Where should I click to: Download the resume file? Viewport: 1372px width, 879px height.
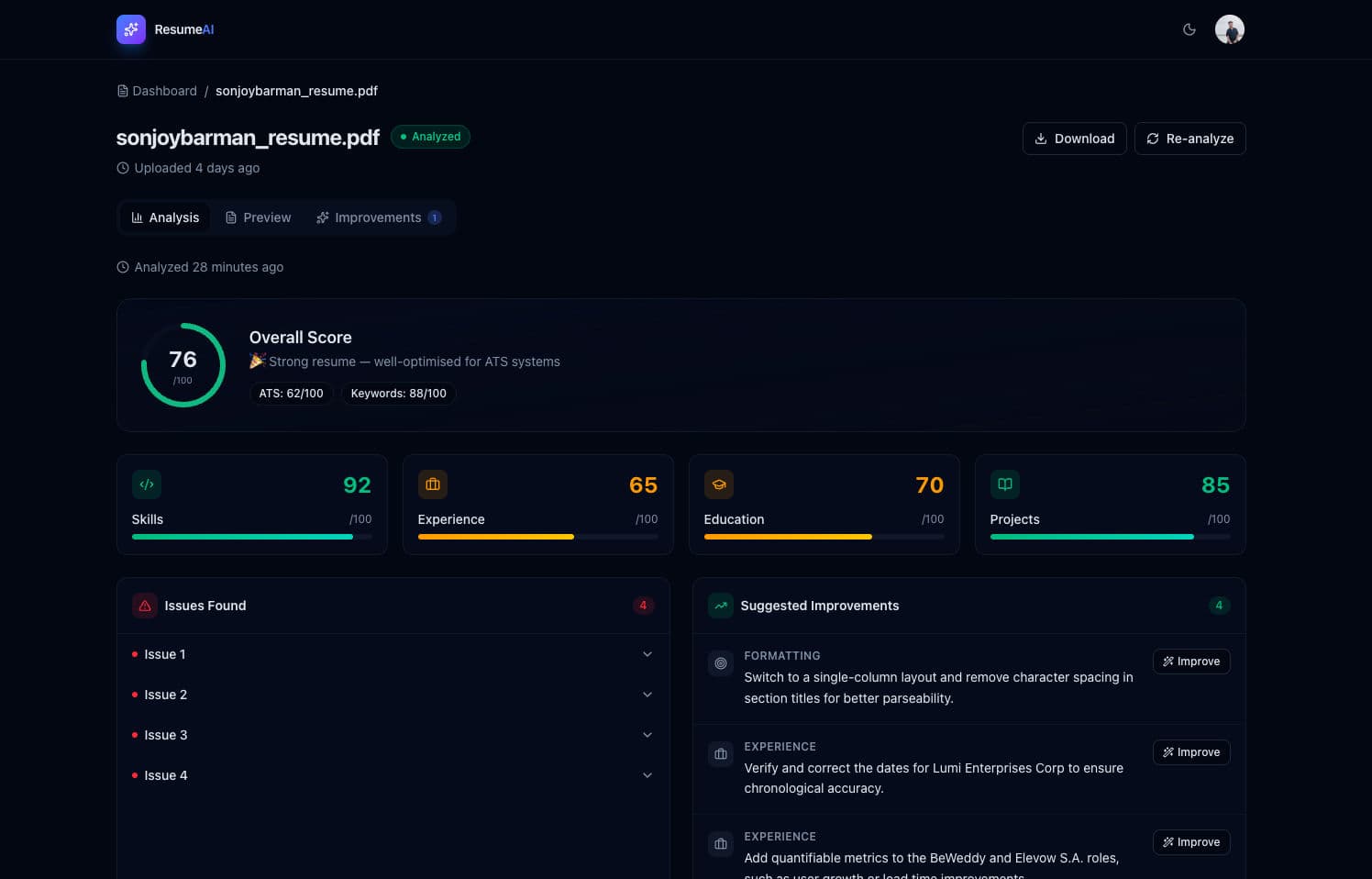[x=1074, y=139]
